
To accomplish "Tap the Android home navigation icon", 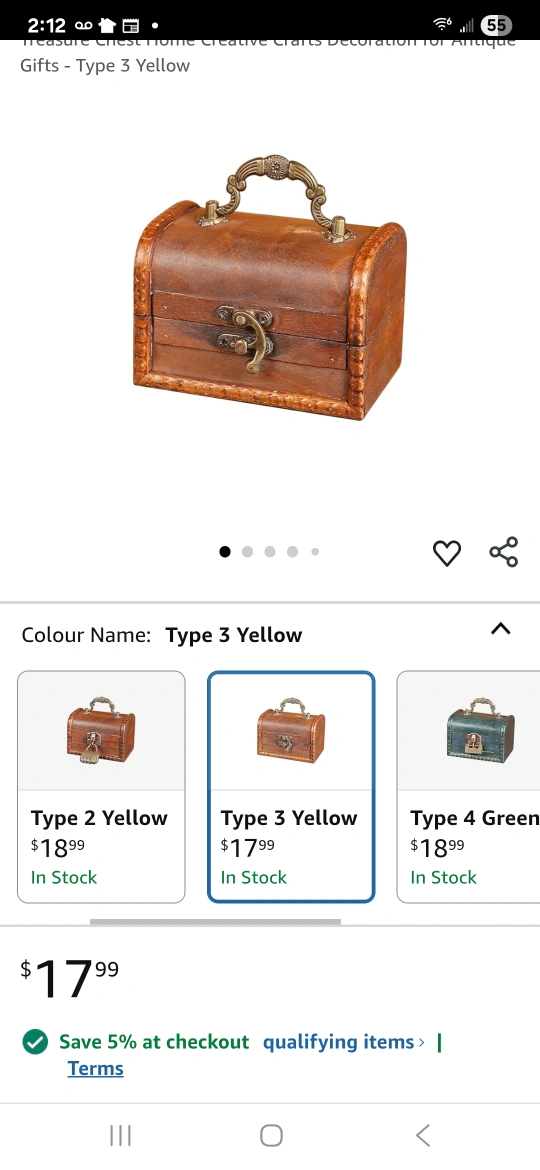I will coord(271,1136).
